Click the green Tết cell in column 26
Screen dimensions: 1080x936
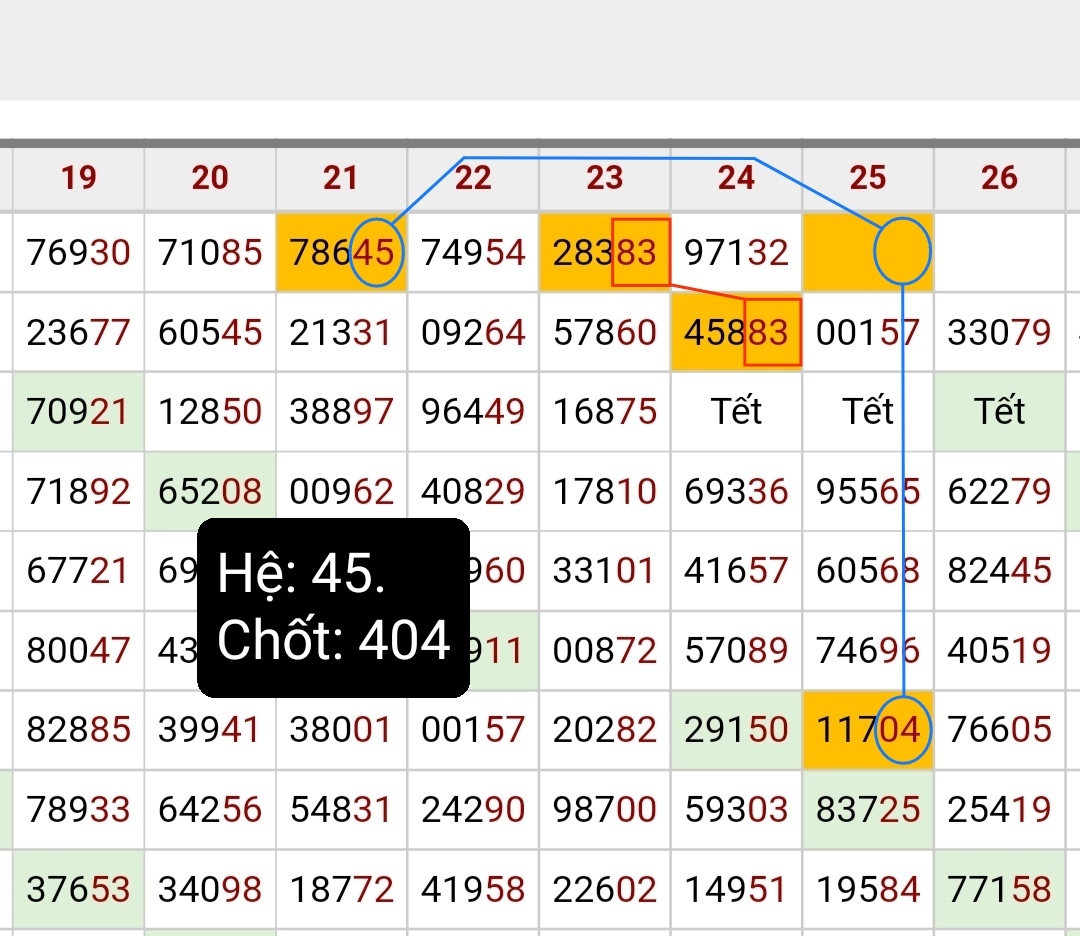tap(999, 412)
